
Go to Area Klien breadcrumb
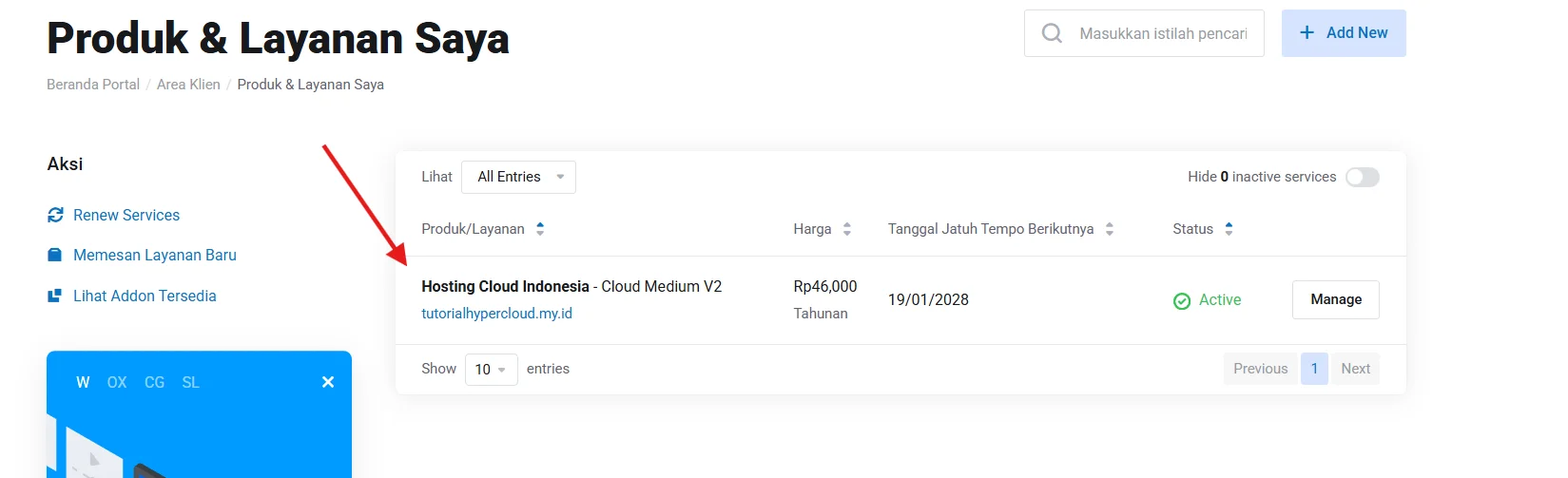coord(188,85)
